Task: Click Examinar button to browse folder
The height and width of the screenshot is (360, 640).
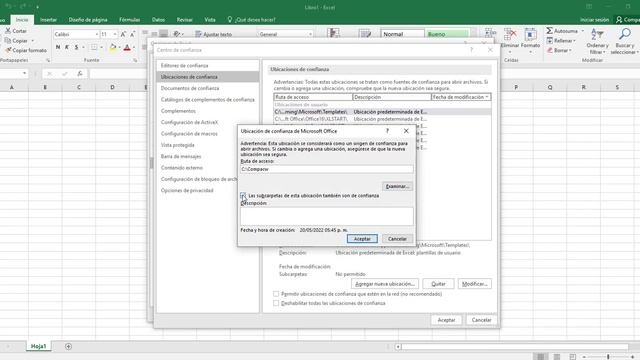Action: point(398,186)
